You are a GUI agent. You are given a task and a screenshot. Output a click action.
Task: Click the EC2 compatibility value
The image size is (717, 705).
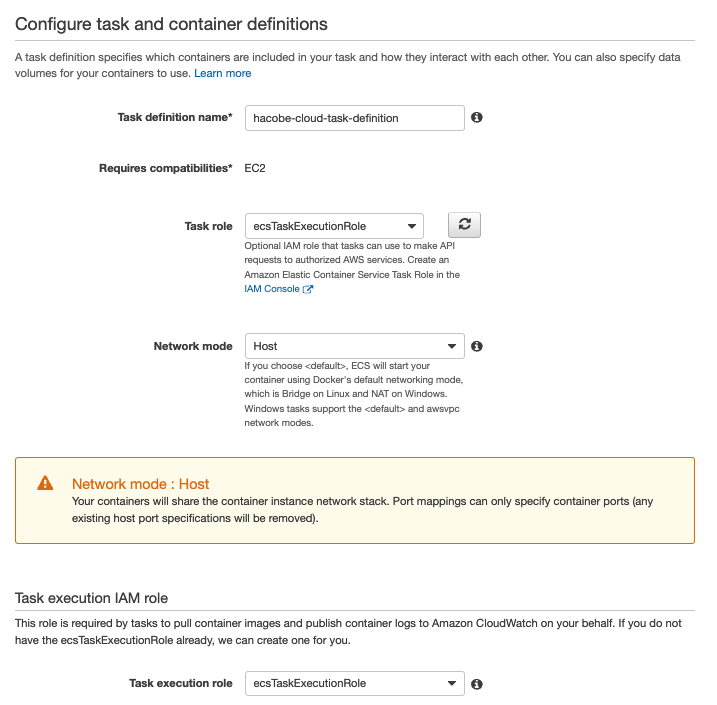point(256,168)
